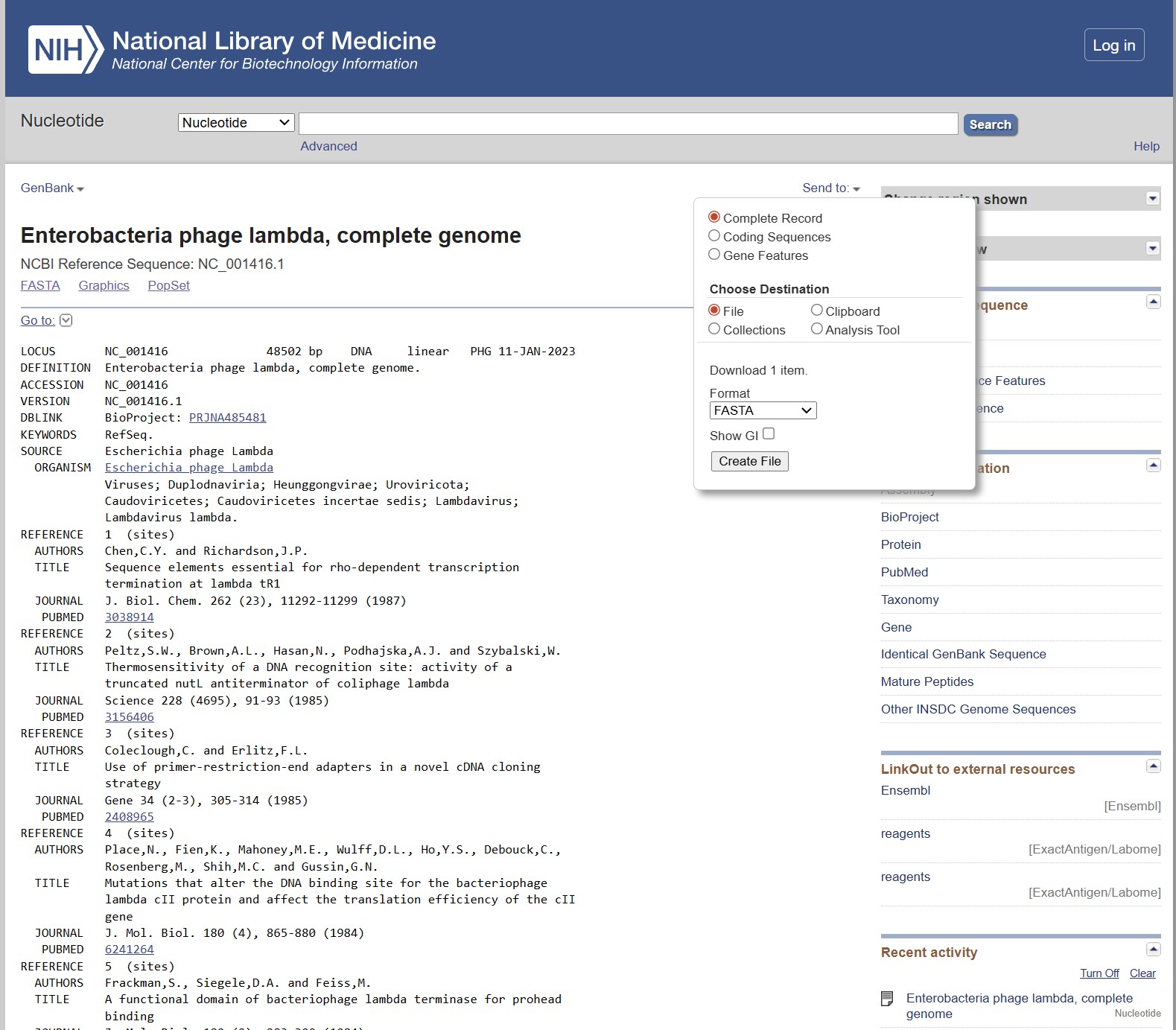Image resolution: width=1176 pixels, height=1030 pixels.
Task: Clear recent activity
Action: pos(1142,973)
